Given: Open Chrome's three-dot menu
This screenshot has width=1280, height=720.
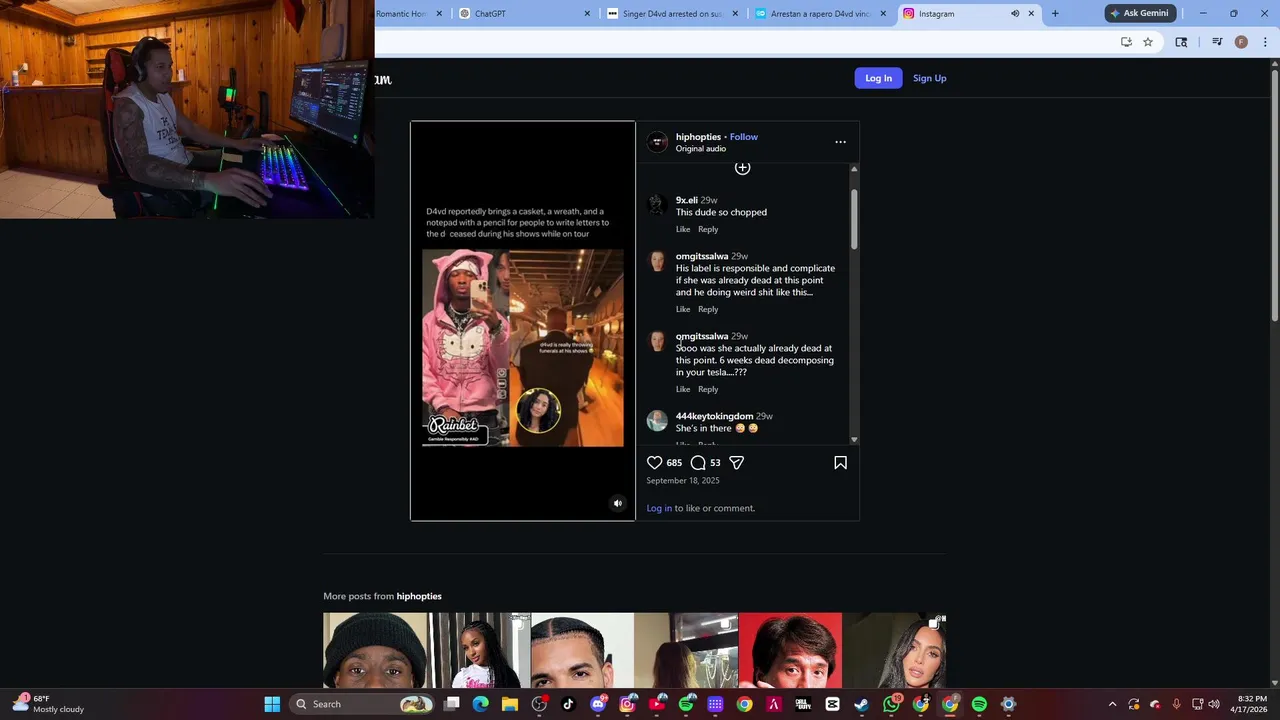Looking at the screenshot, I should pos(1263,42).
